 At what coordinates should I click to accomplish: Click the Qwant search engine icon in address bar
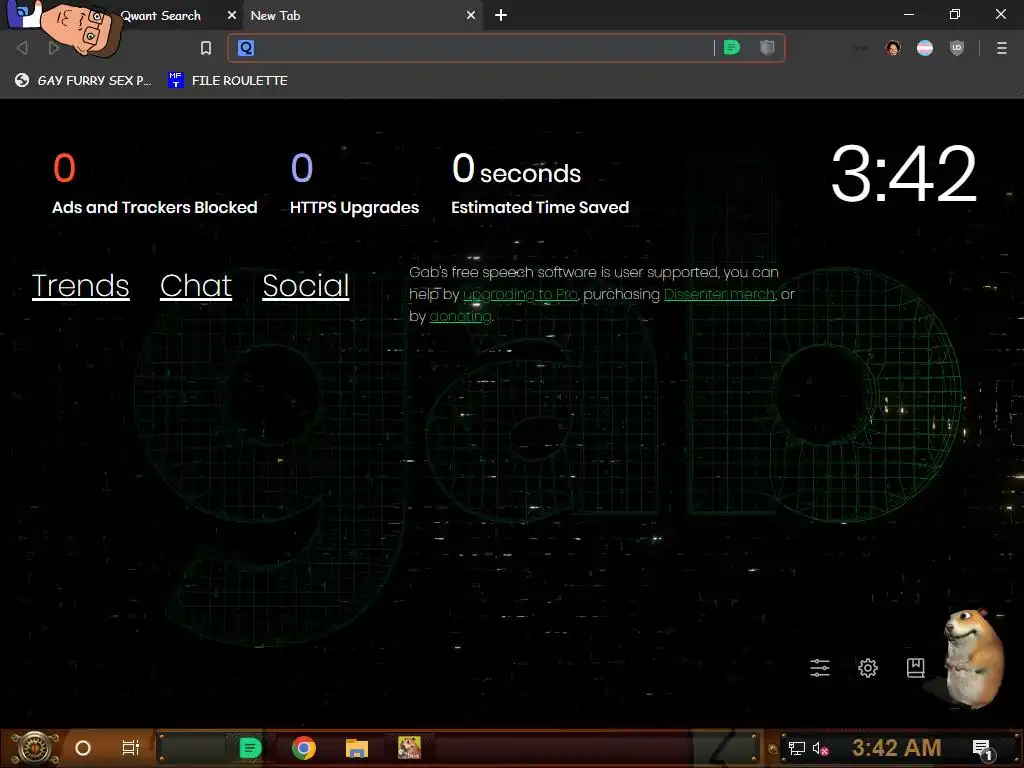coord(246,48)
